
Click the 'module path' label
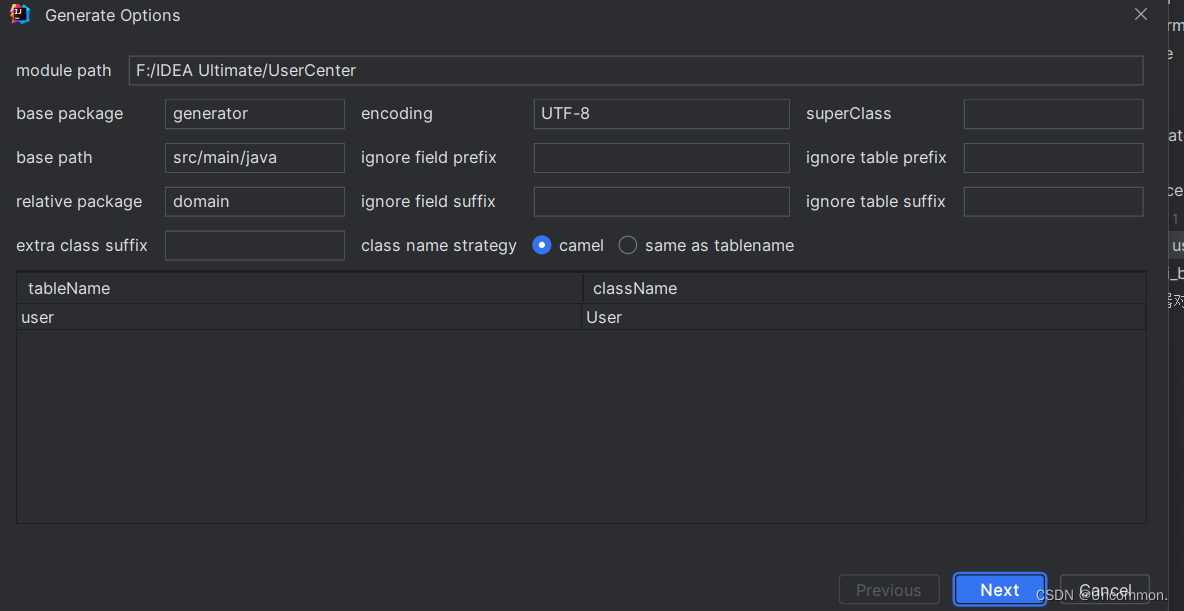click(x=63, y=71)
